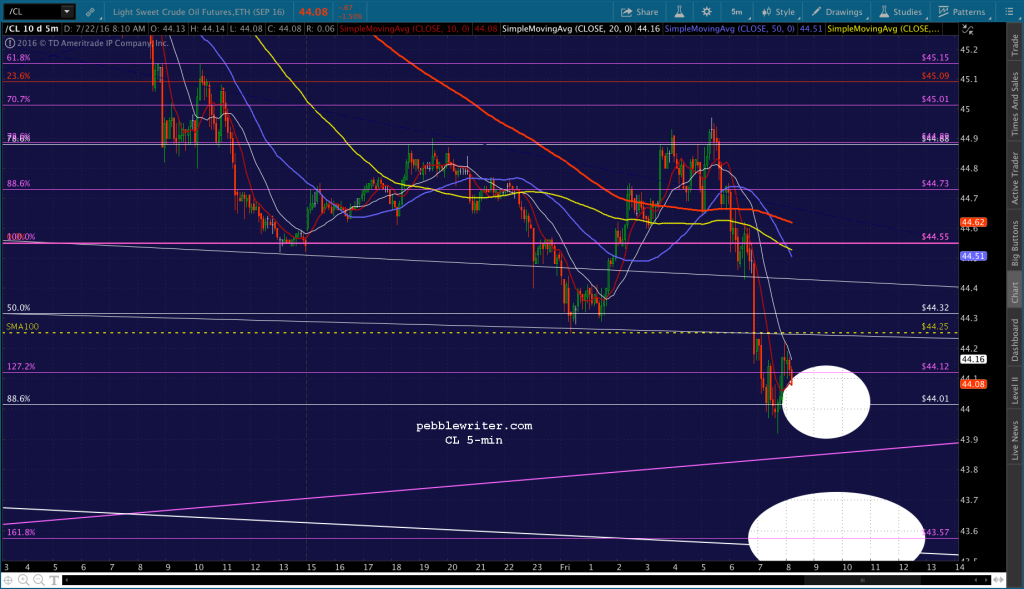Open the Patterns menu
This screenshot has height=589, width=1024.
[x=962, y=12]
